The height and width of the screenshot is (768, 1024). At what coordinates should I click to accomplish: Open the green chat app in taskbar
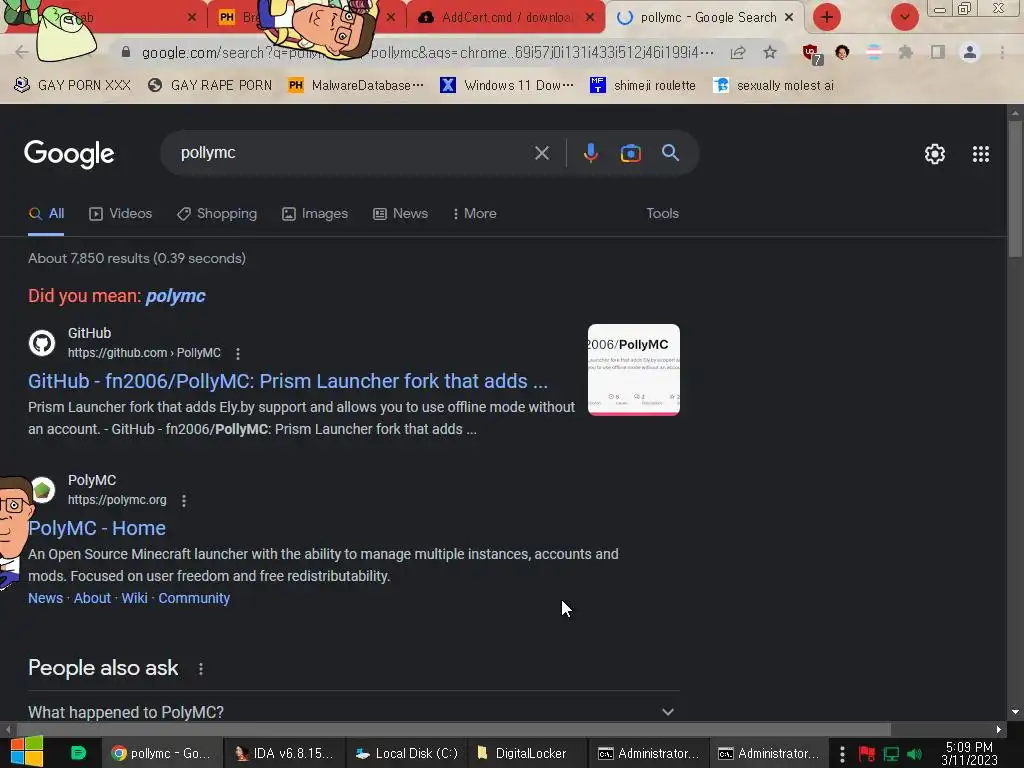78,753
